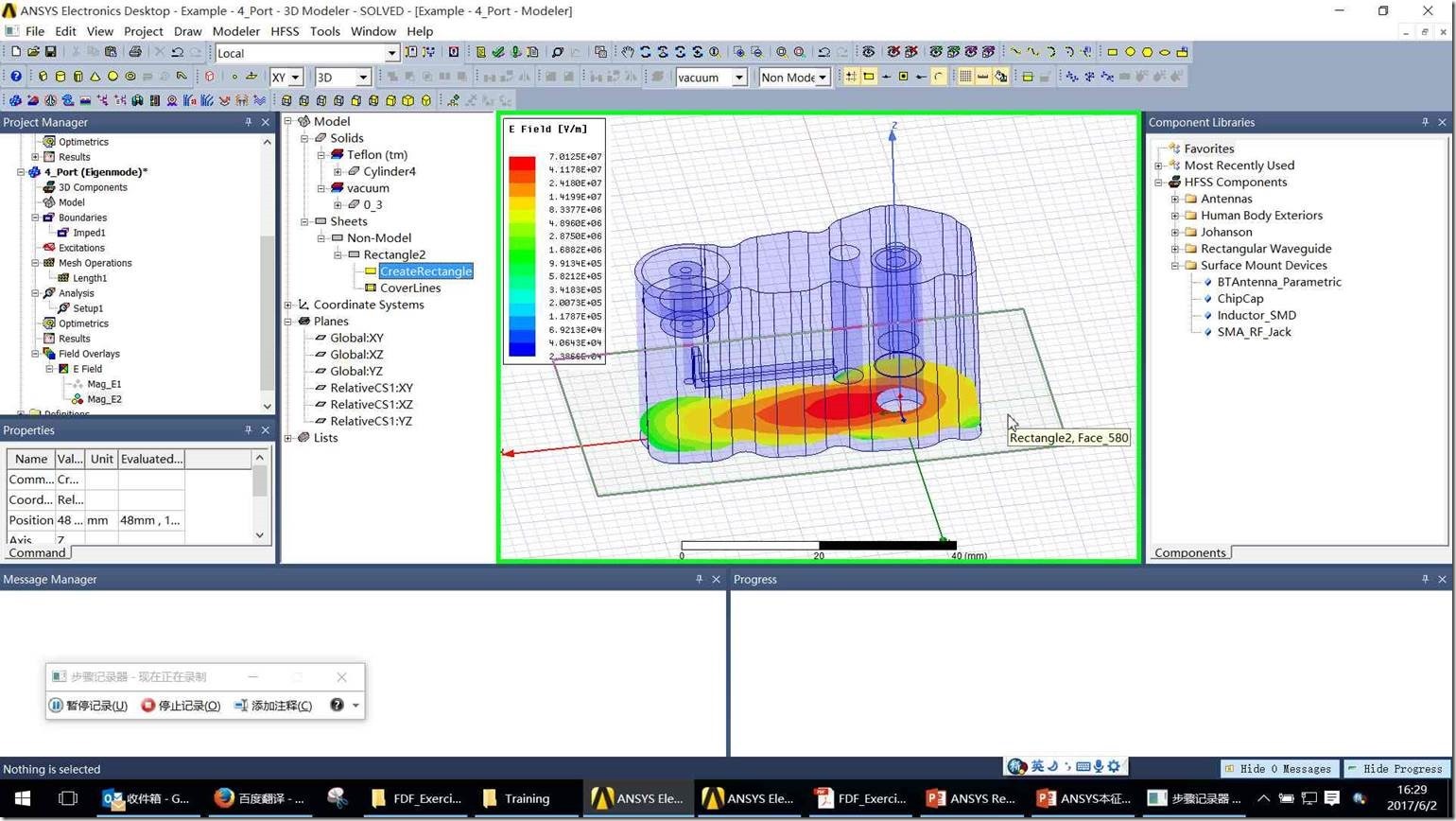Toggle the snap to grid mode button

tap(851, 77)
